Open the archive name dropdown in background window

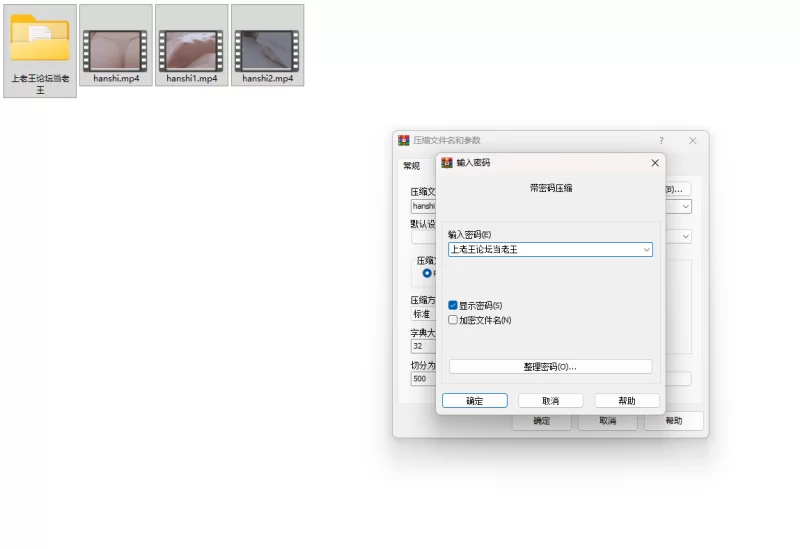coord(685,206)
